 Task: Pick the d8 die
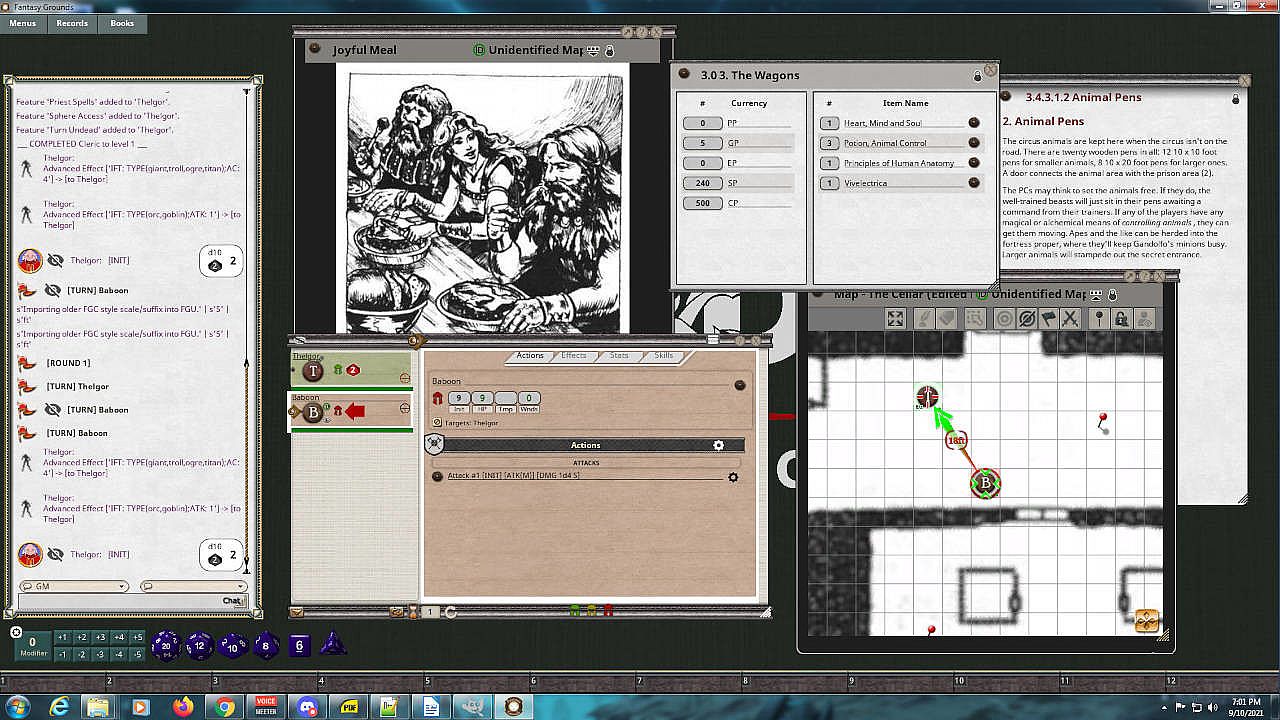pyautogui.click(x=266, y=646)
